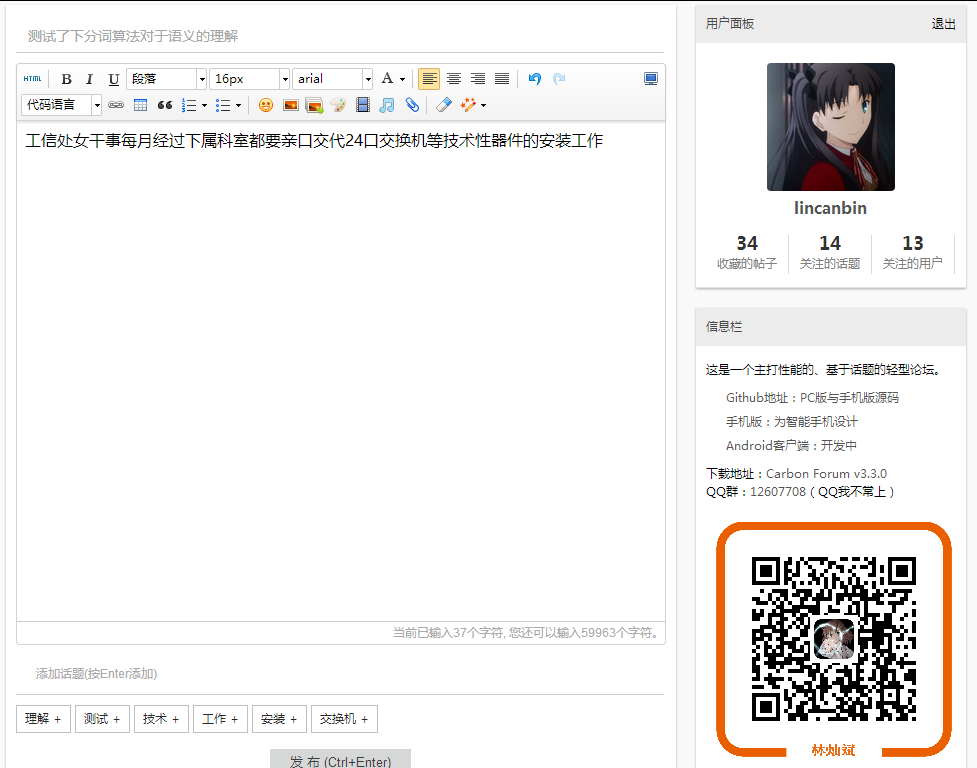Image resolution: width=977 pixels, height=768 pixels.
Task: Expand ordered list style options arrow
Action: [204, 105]
